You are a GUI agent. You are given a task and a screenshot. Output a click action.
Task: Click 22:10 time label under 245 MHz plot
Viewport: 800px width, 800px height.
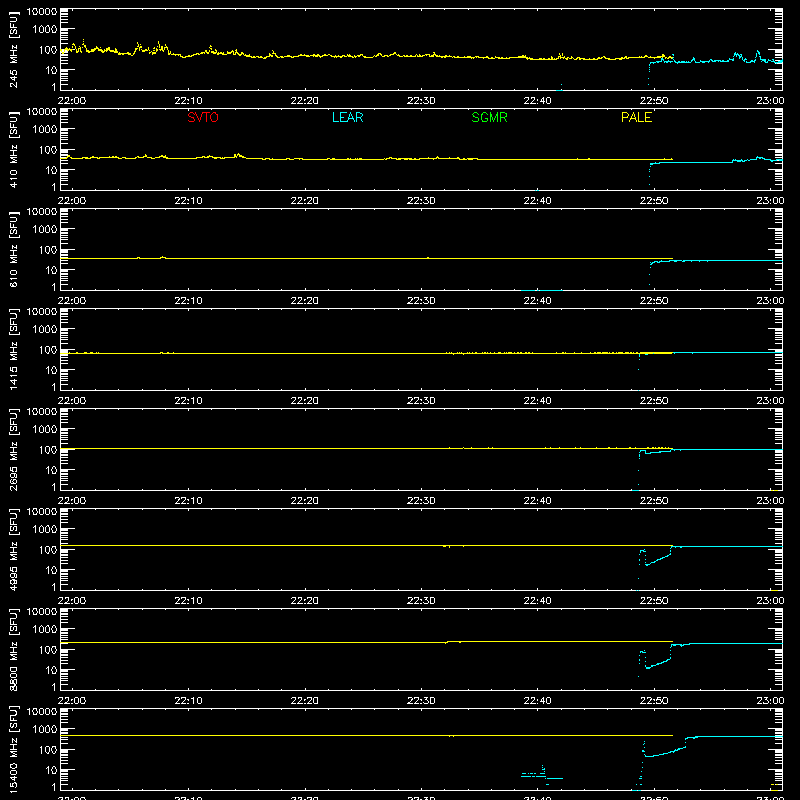188,101
